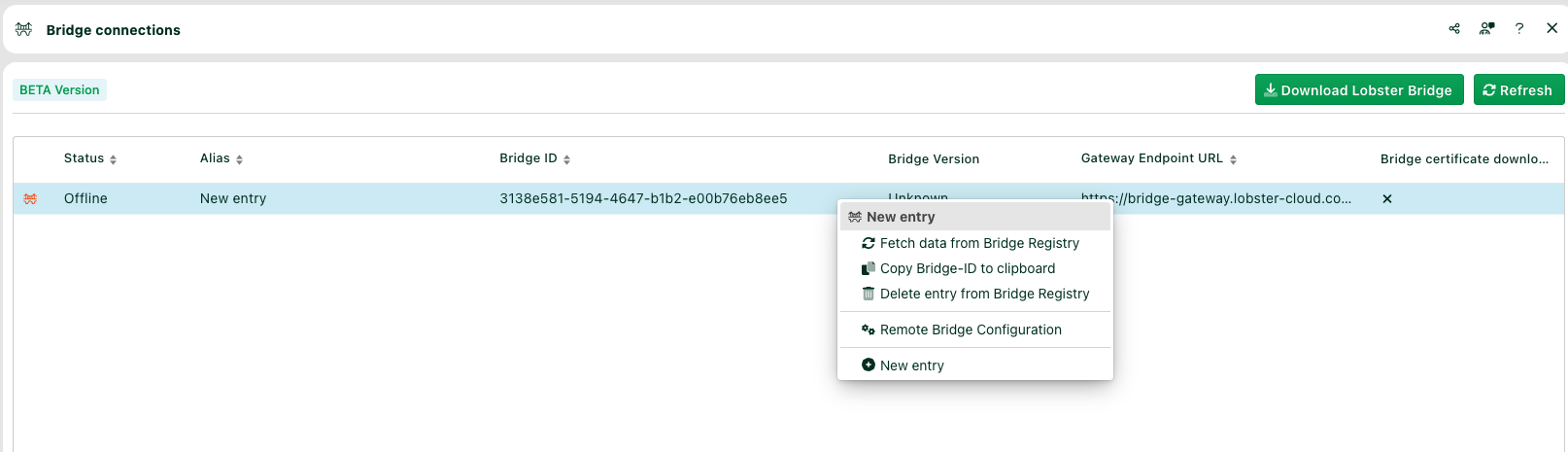Click the X in certificate download column
The width and height of the screenshot is (1568, 452).
pos(1387,198)
